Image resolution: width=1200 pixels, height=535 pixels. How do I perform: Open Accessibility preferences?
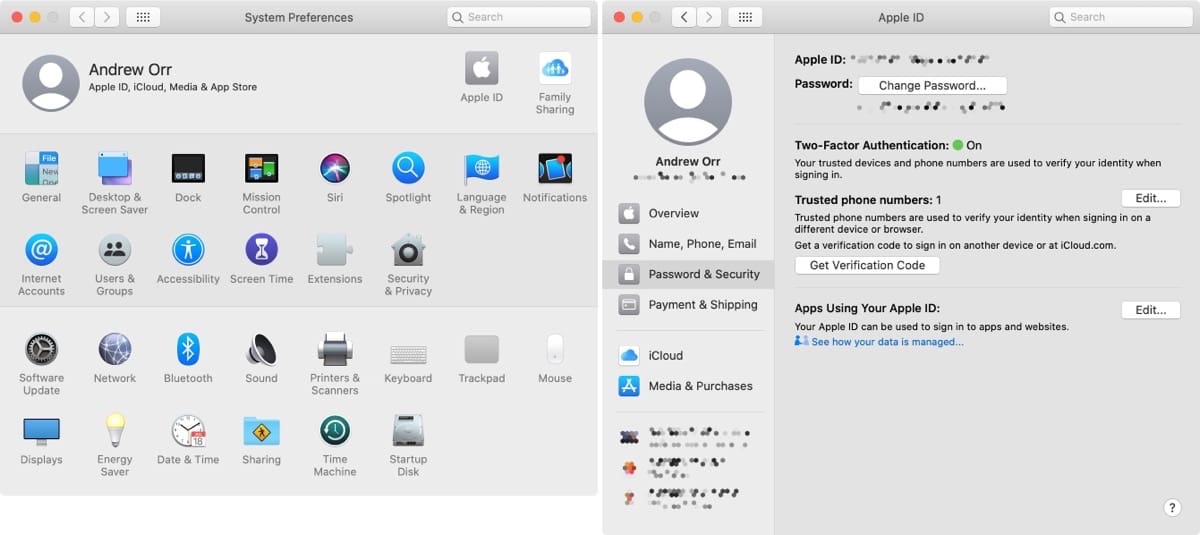[x=188, y=258]
